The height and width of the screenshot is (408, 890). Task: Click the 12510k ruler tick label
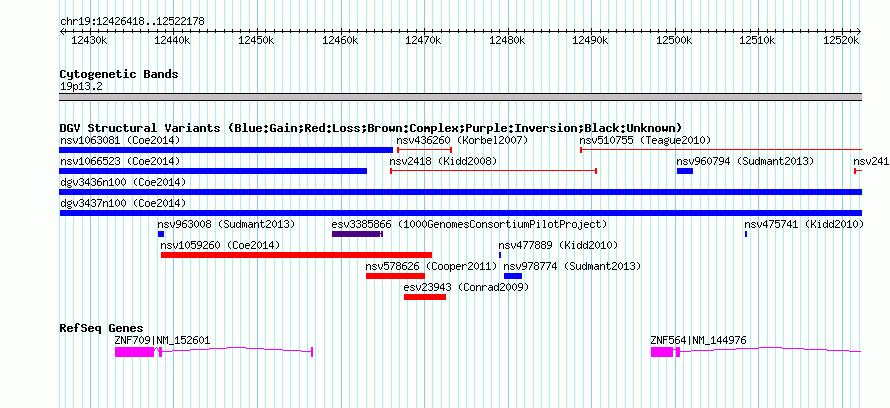click(758, 40)
